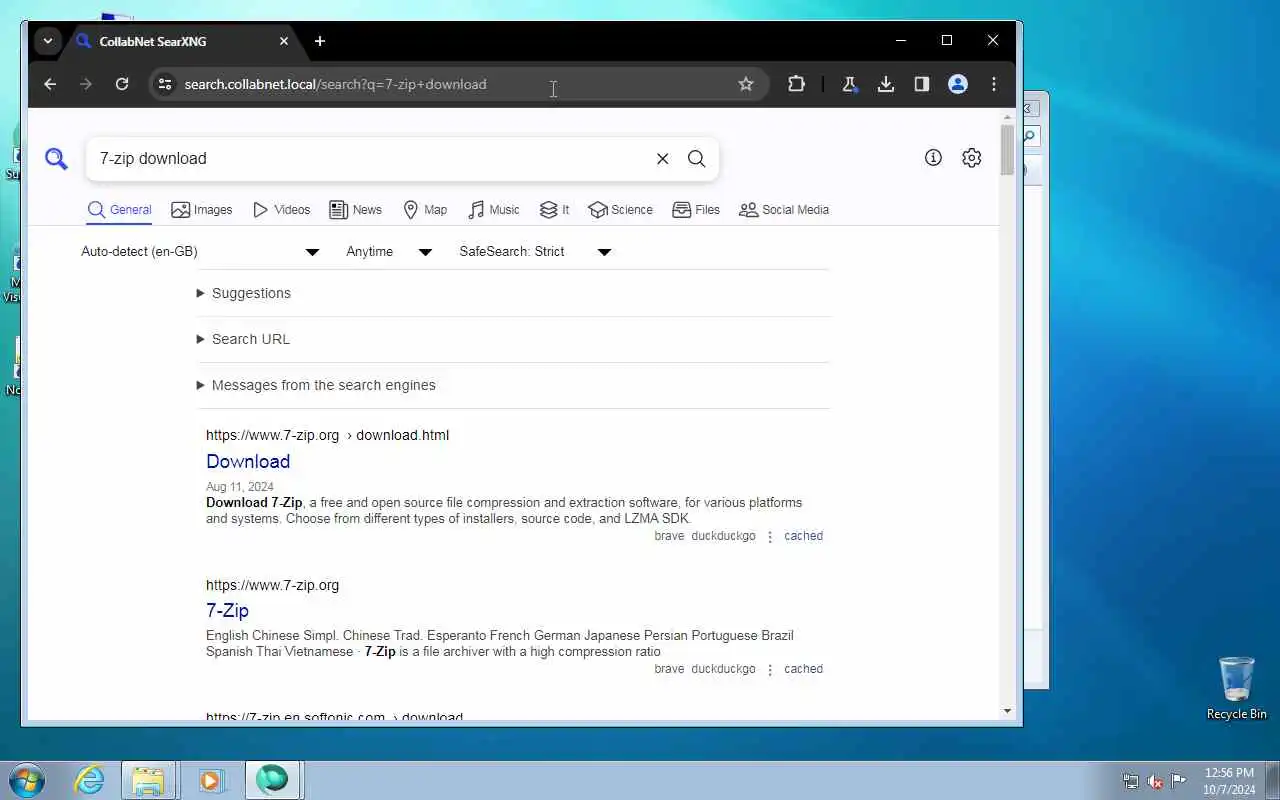Close the CollabNet SearXNG tab
This screenshot has width=1280, height=800.
[284, 41]
